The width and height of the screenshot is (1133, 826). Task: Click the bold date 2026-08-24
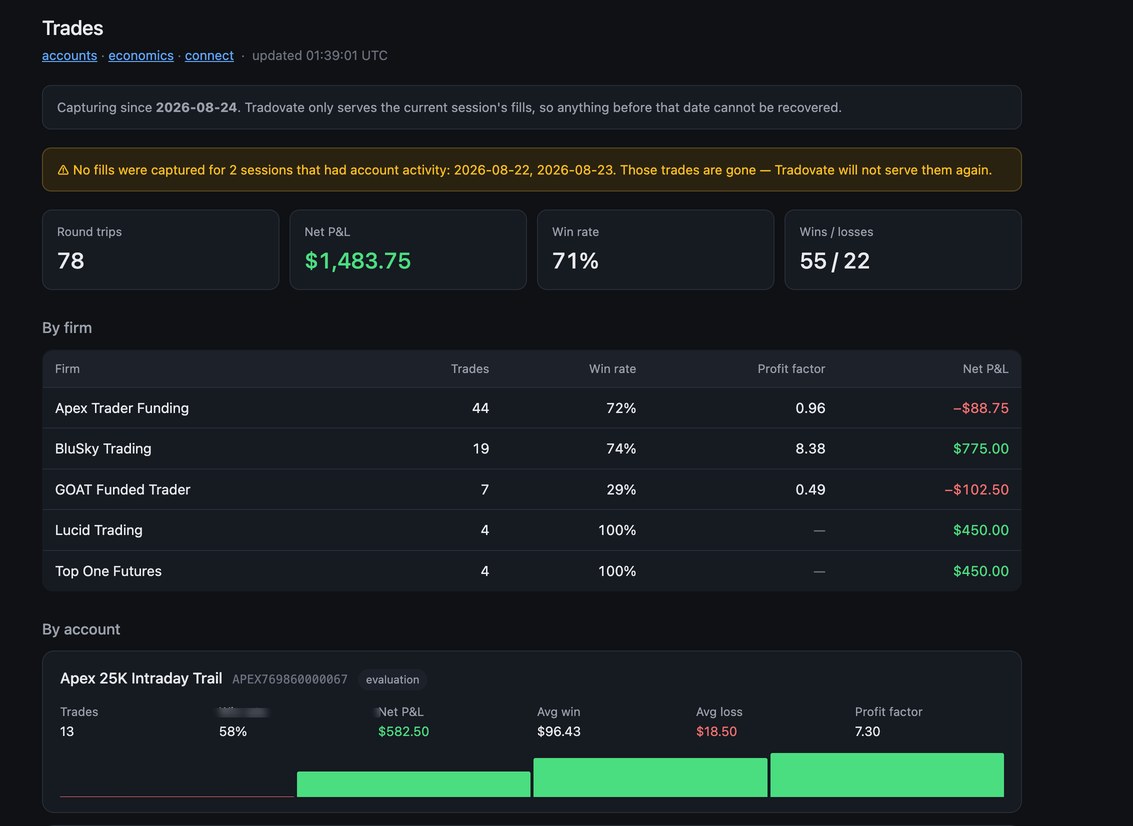(x=196, y=107)
